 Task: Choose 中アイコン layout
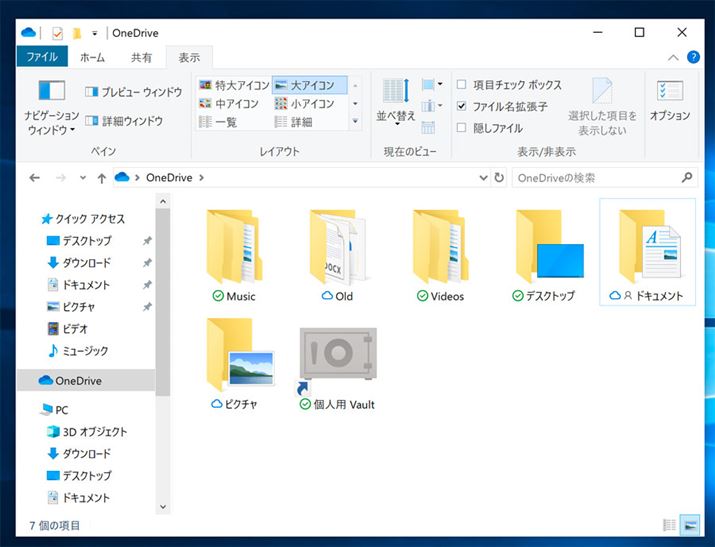229,104
